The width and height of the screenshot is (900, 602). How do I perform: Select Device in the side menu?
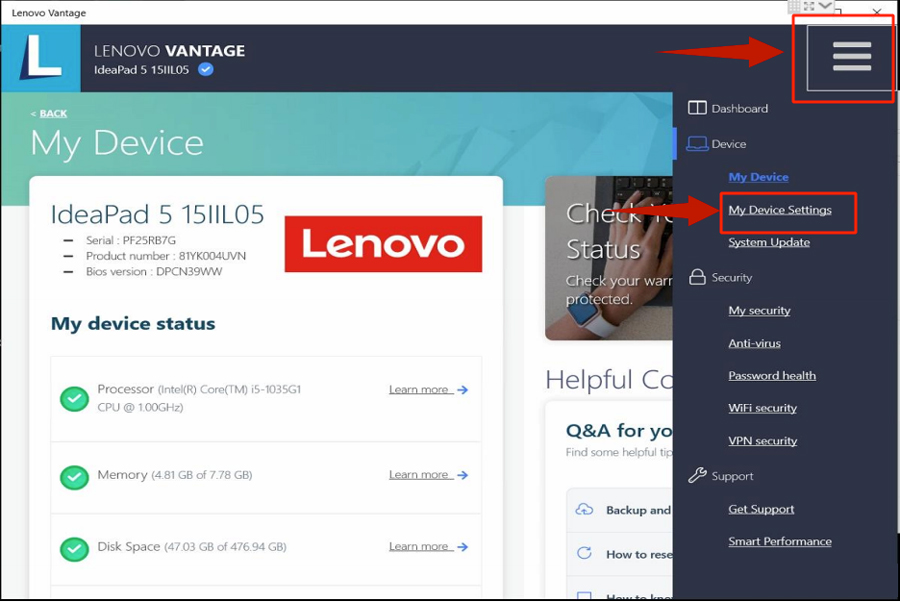pyautogui.click(x=729, y=144)
